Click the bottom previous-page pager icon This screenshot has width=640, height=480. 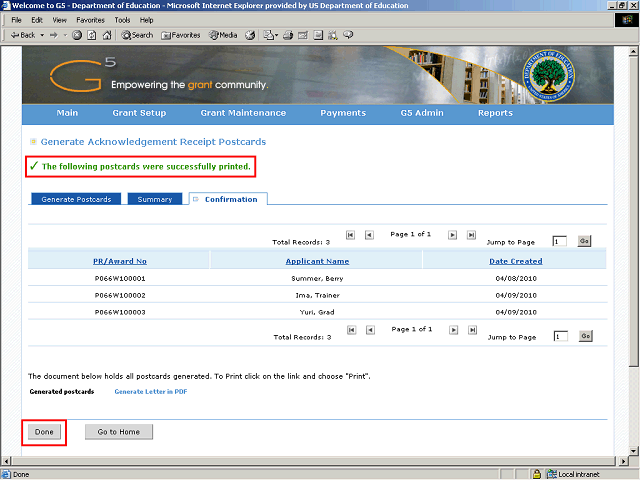[x=371, y=330]
